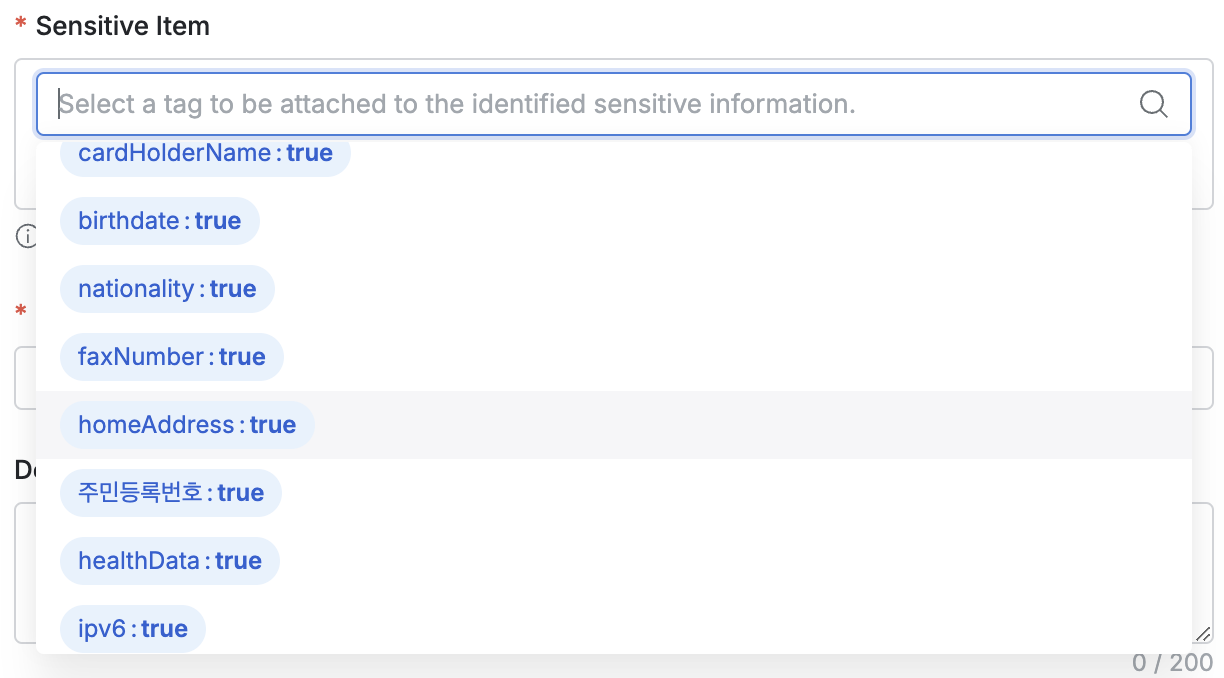The image size is (1224, 678).
Task: Select faxNumber:true from the list
Action: (172, 357)
